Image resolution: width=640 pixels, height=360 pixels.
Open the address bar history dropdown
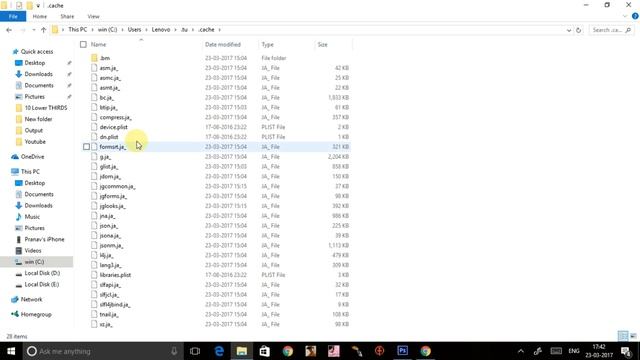(569, 30)
